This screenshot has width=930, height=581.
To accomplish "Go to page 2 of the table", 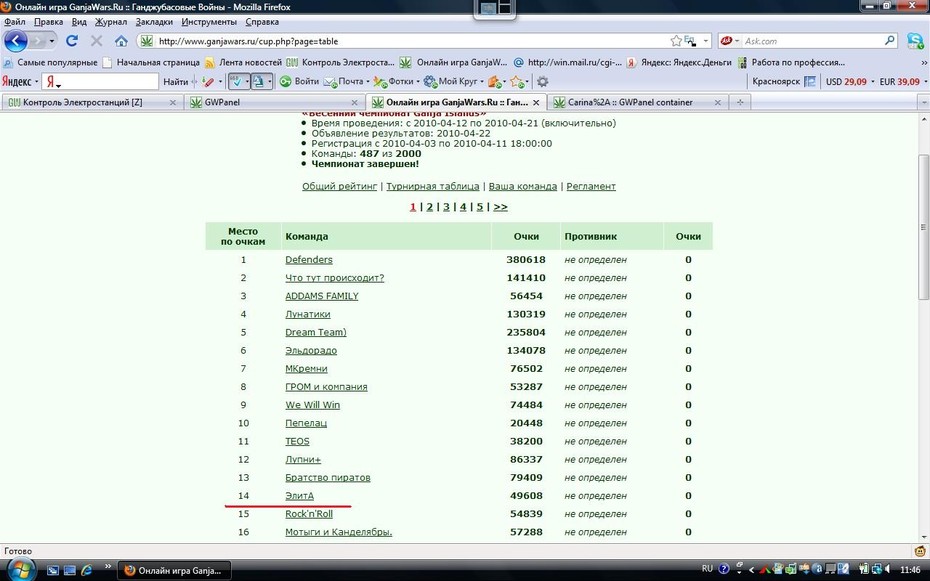I will 429,207.
